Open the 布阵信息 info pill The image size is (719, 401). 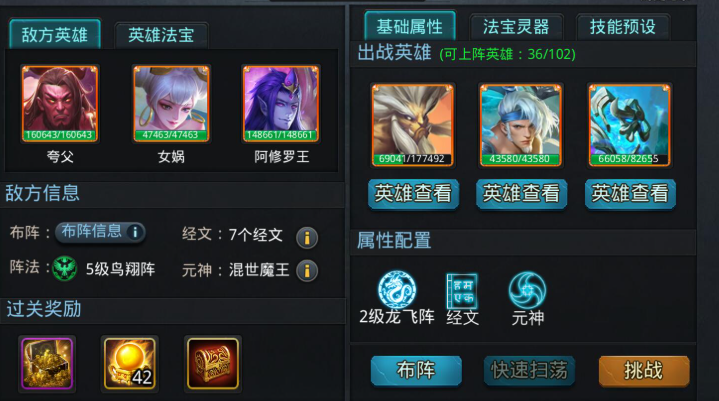tap(100, 232)
